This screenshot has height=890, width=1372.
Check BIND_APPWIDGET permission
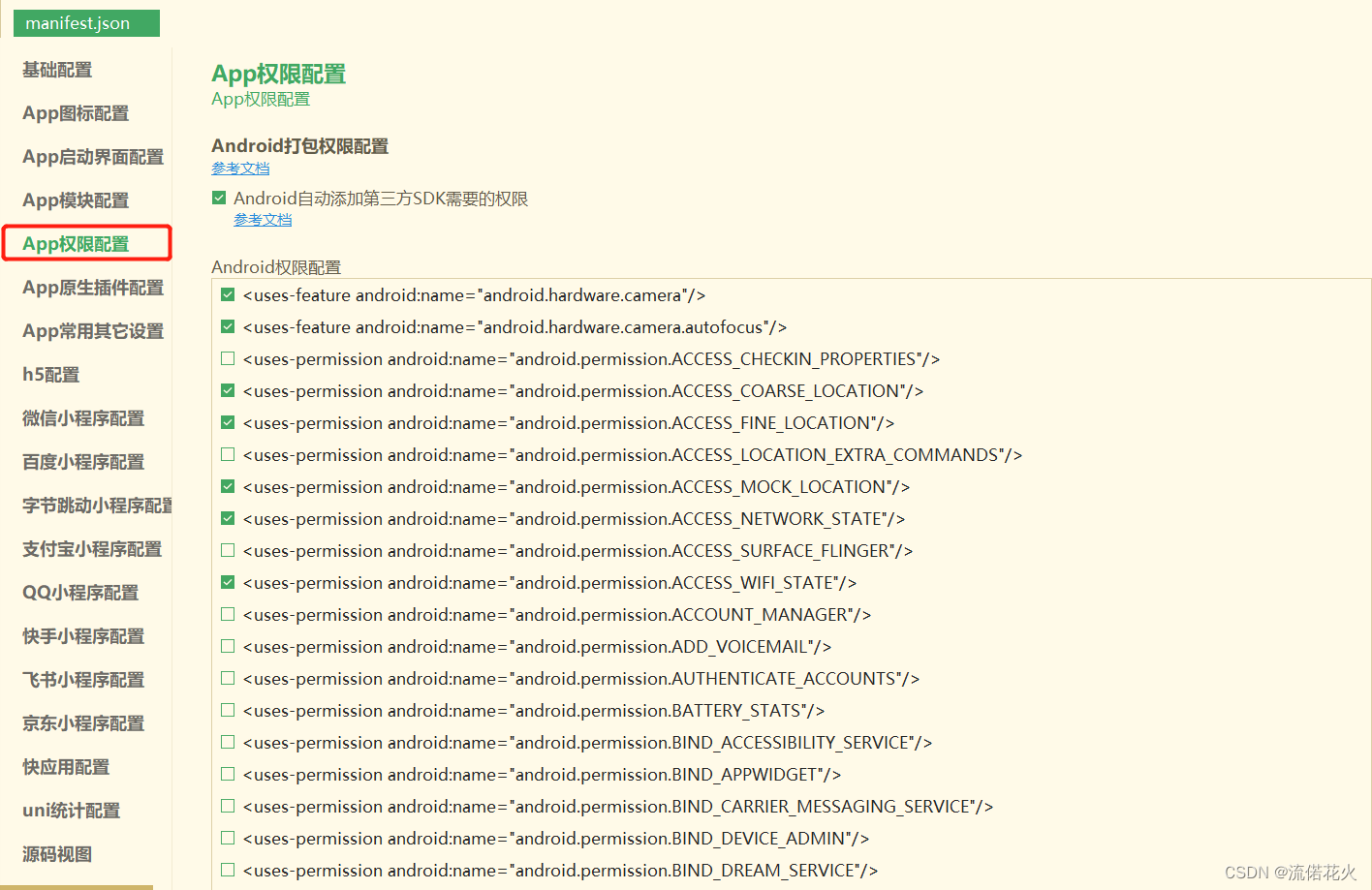point(228,774)
